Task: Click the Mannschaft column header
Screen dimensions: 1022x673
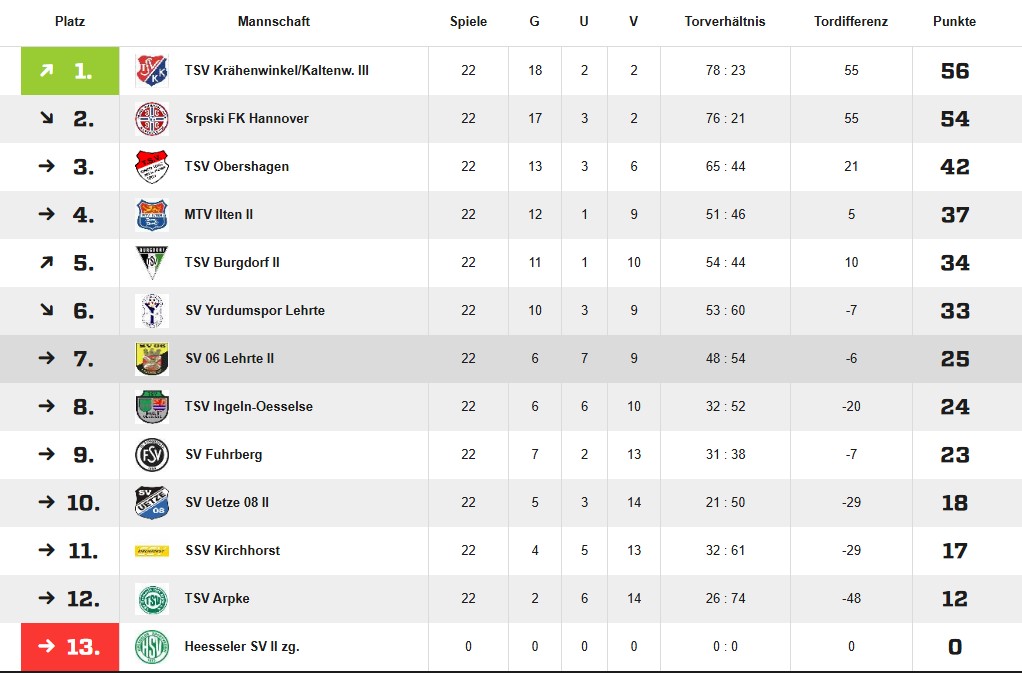Action: [x=274, y=21]
